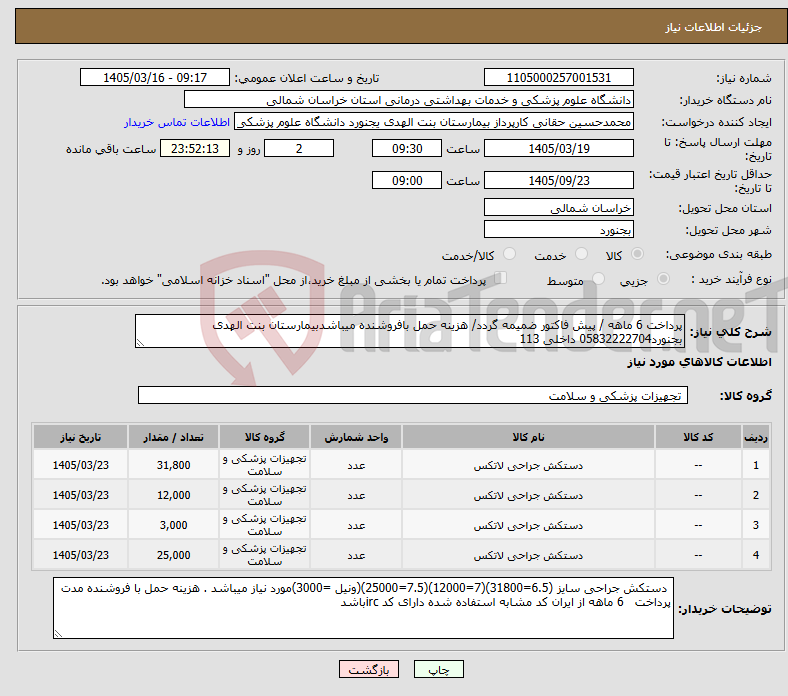Click the اطلاعات کالاهای مورد نیاز heading
The height and width of the screenshot is (696, 788).
pos(699,362)
